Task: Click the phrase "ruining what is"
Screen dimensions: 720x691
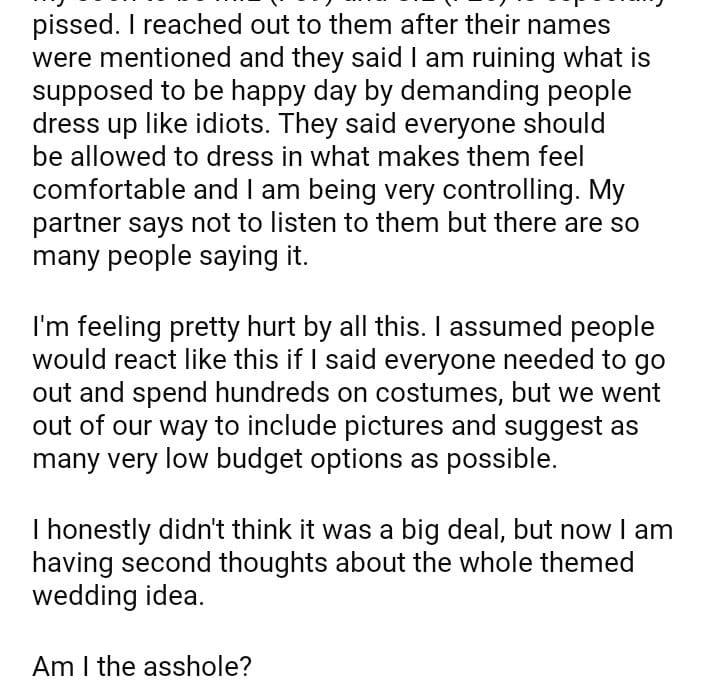Action: [x=557, y=59]
